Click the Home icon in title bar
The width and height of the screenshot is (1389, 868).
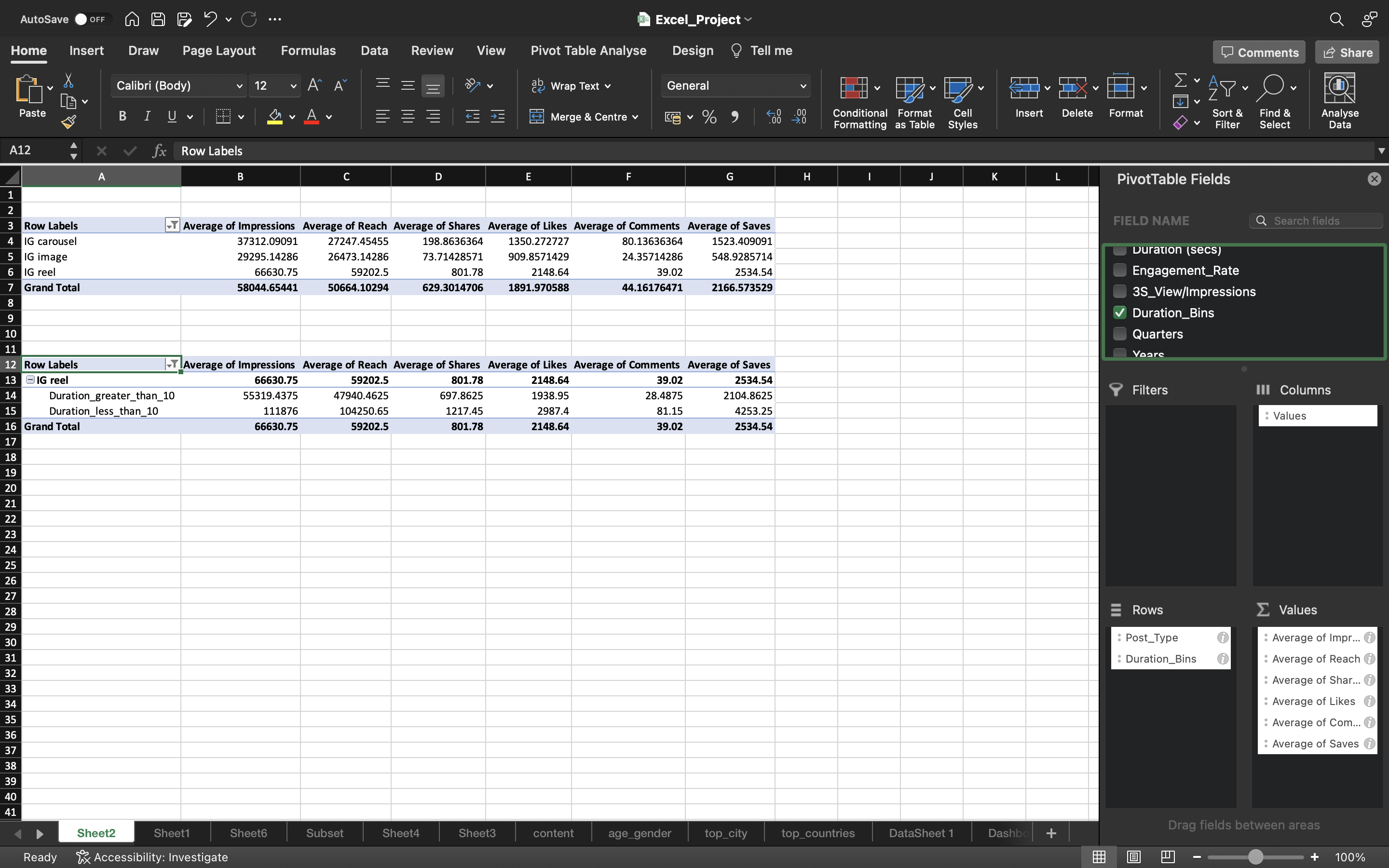click(x=132, y=19)
